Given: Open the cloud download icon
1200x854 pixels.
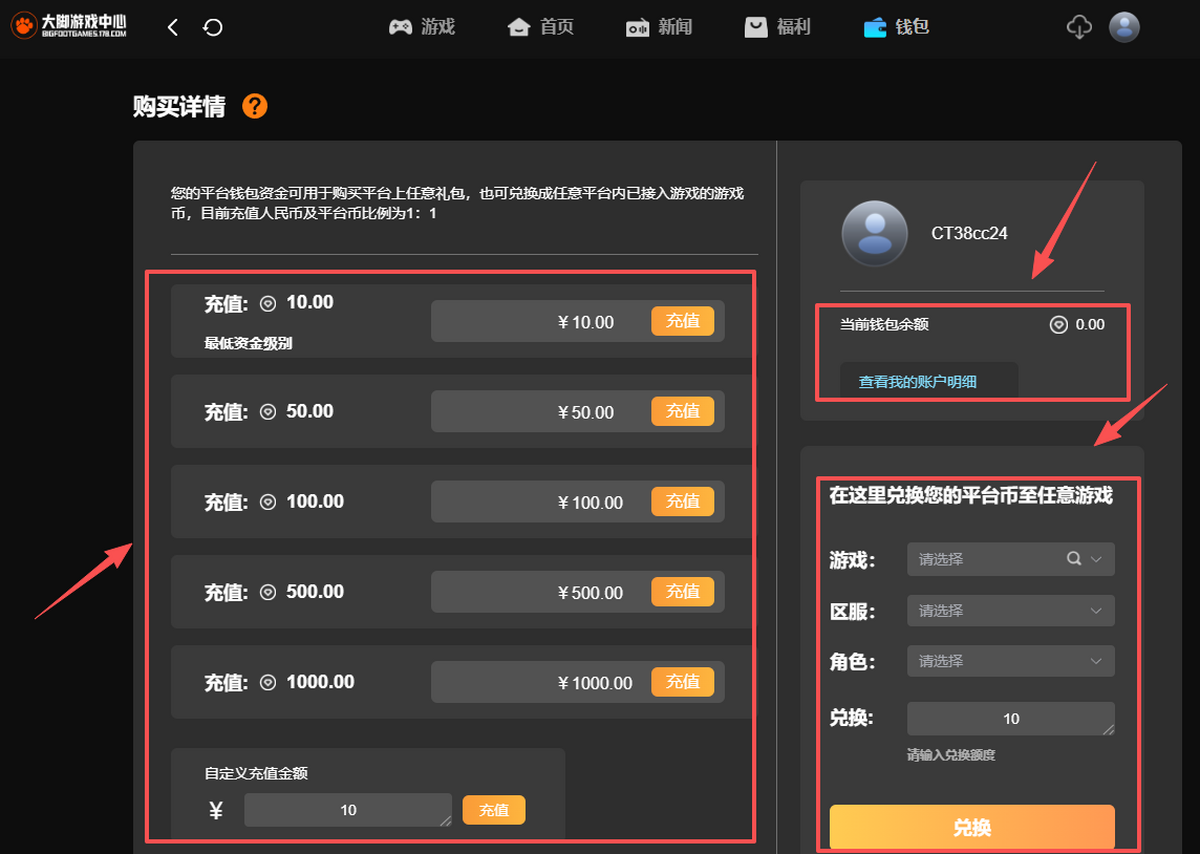Looking at the screenshot, I should (1079, 27).
